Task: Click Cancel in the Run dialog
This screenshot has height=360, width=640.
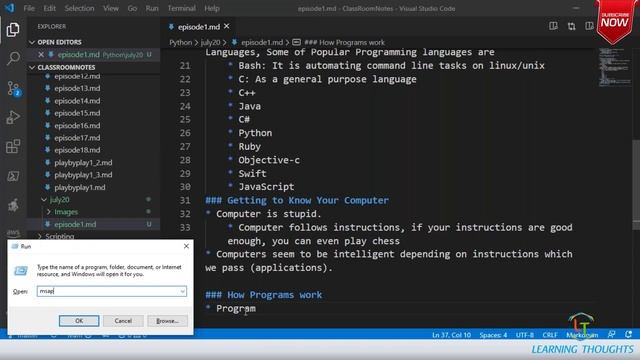Action: 123,321
